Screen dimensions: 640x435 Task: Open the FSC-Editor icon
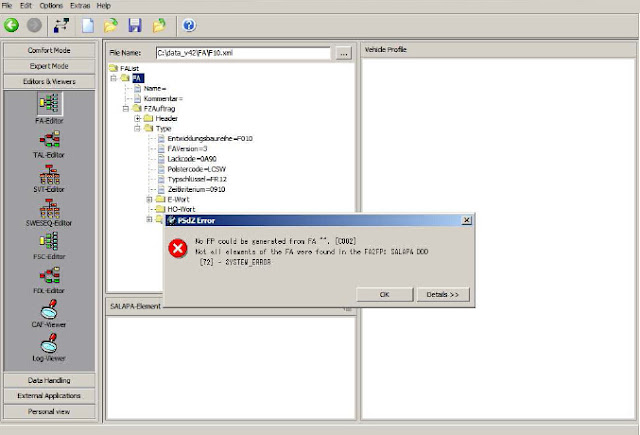49,242
